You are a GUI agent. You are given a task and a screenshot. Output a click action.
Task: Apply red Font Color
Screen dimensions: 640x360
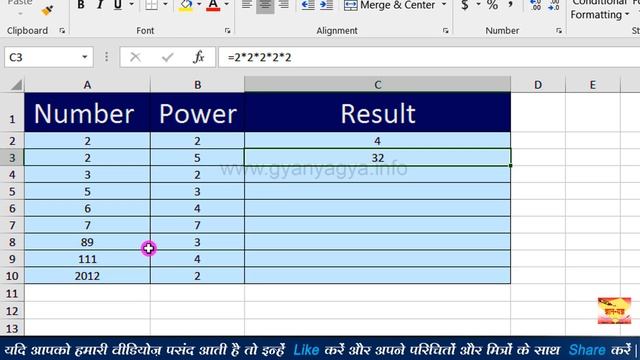coord(213,5)
